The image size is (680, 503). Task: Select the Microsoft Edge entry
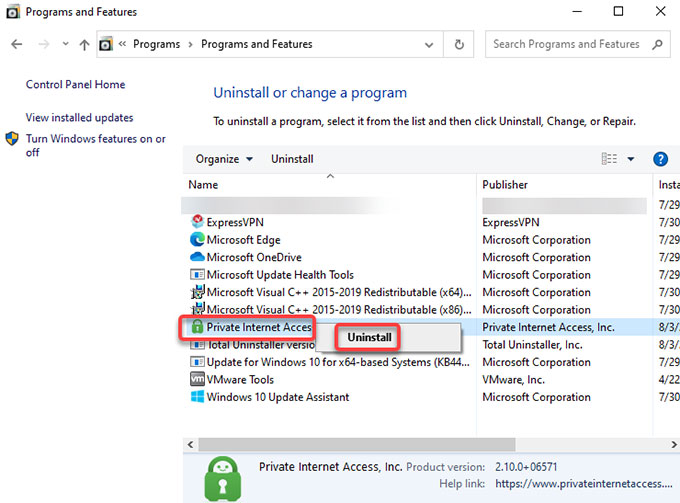point(243,240)
